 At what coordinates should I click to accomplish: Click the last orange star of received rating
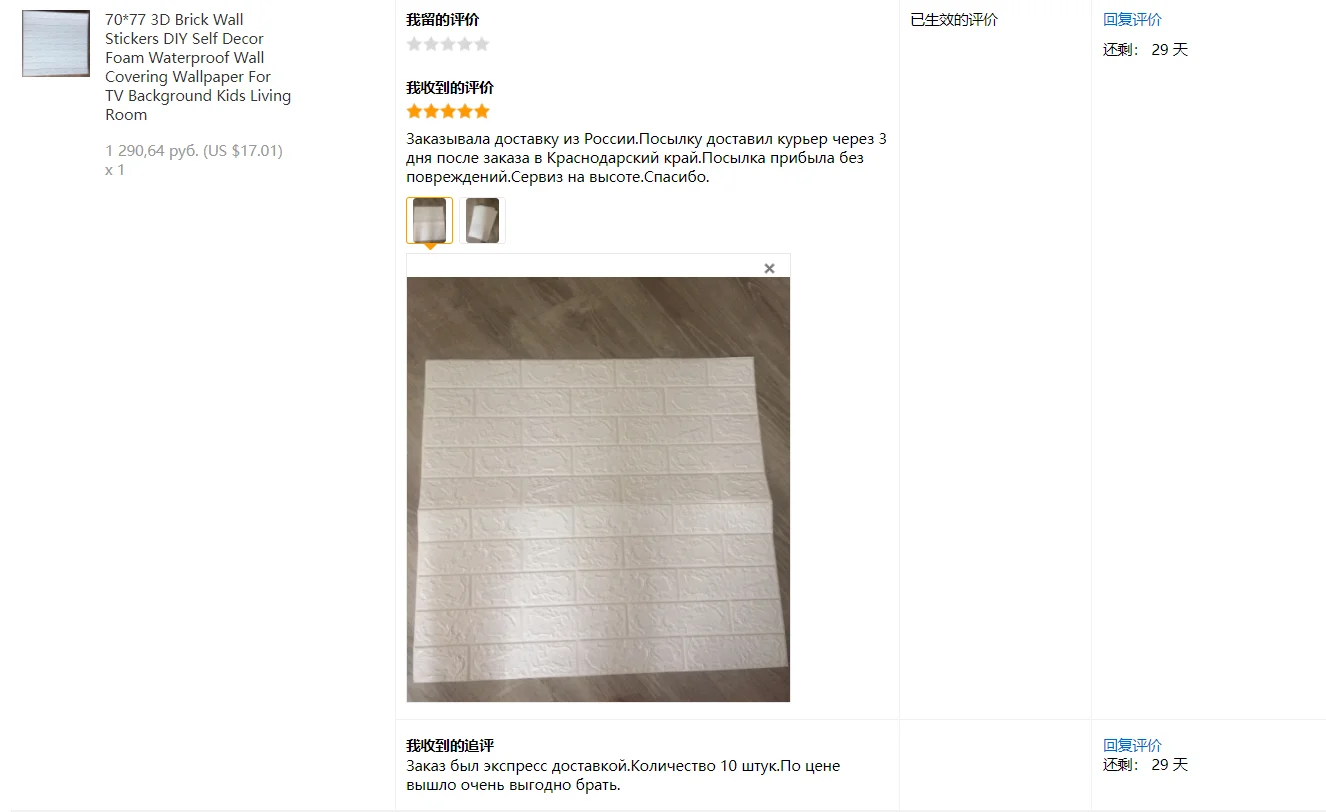pyautogui.click(x=481, y=111)
